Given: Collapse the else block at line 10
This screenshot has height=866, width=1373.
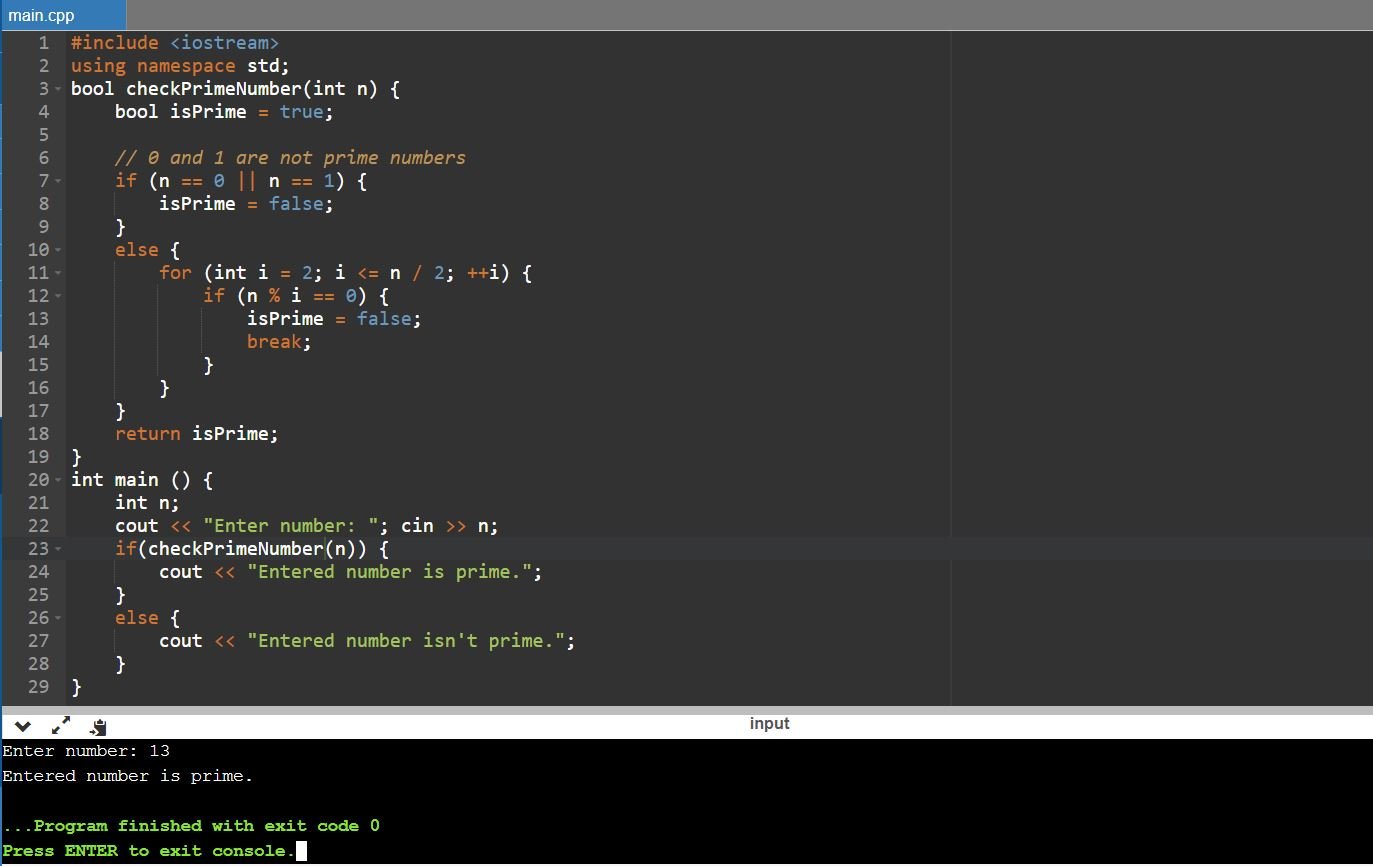Looking at the screenshot, I should 58,250.
